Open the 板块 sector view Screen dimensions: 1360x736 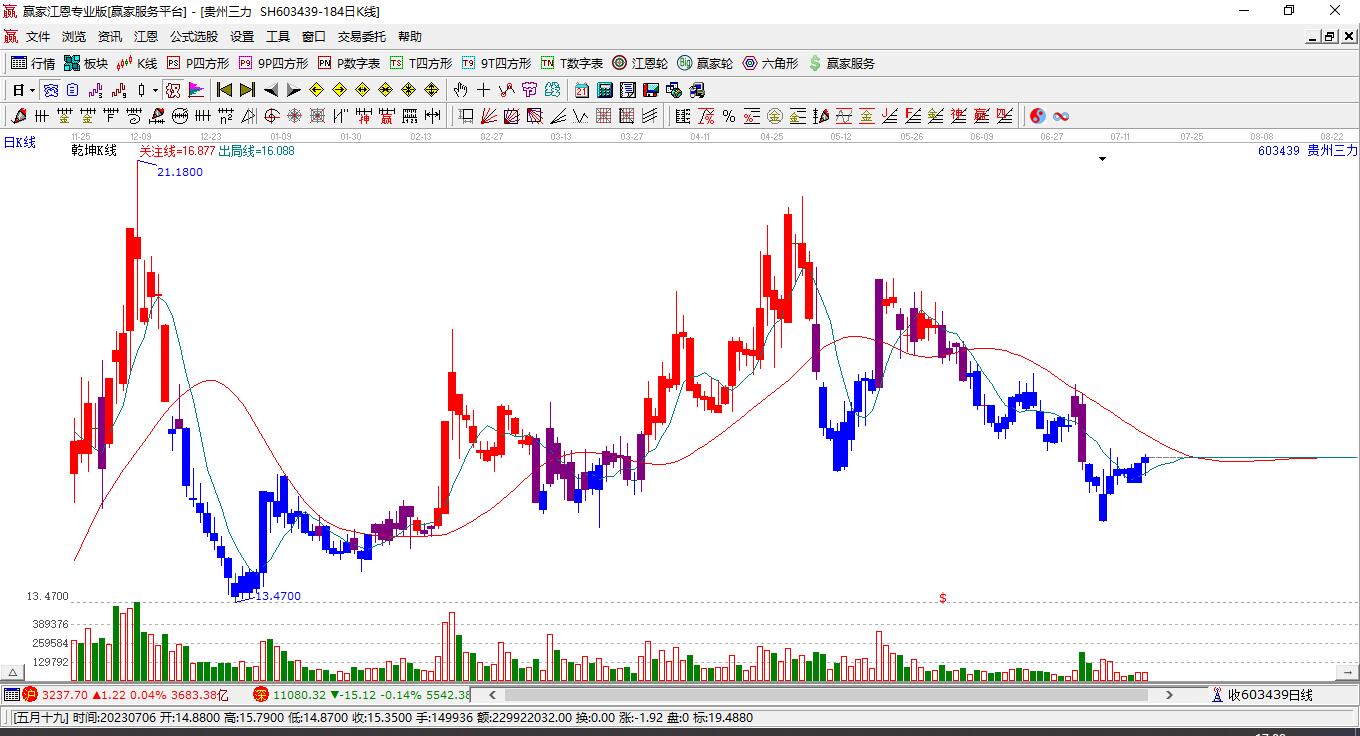click(86, 63)
